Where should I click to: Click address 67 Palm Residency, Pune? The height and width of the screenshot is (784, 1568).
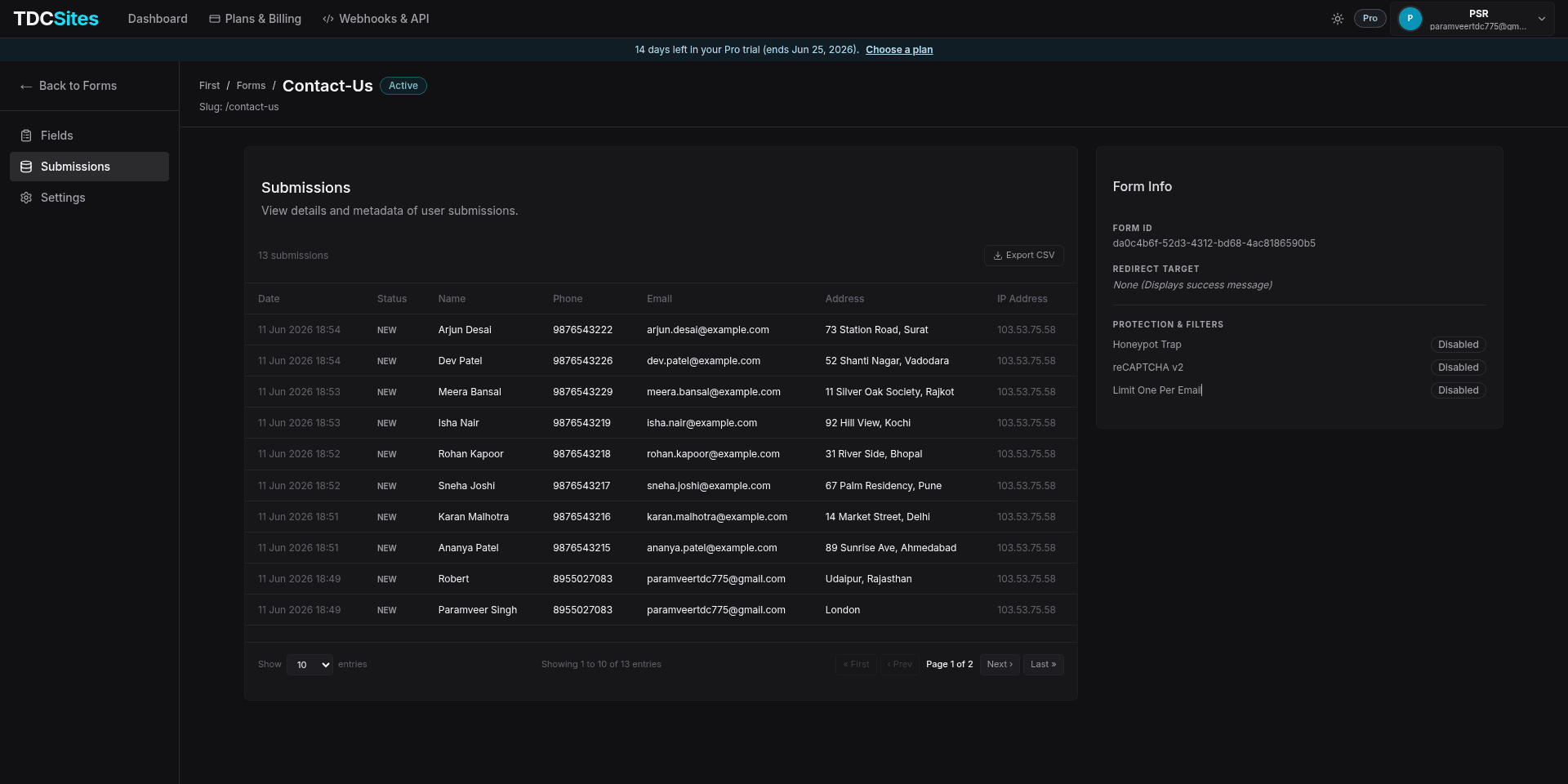pyautogui.click(x=883, y=486)
